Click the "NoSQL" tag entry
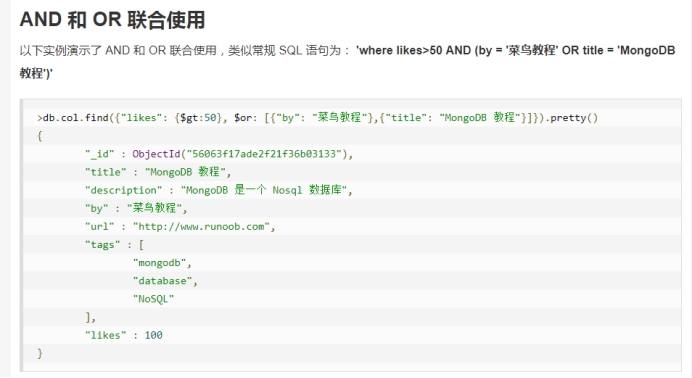 tap(153, 299)
